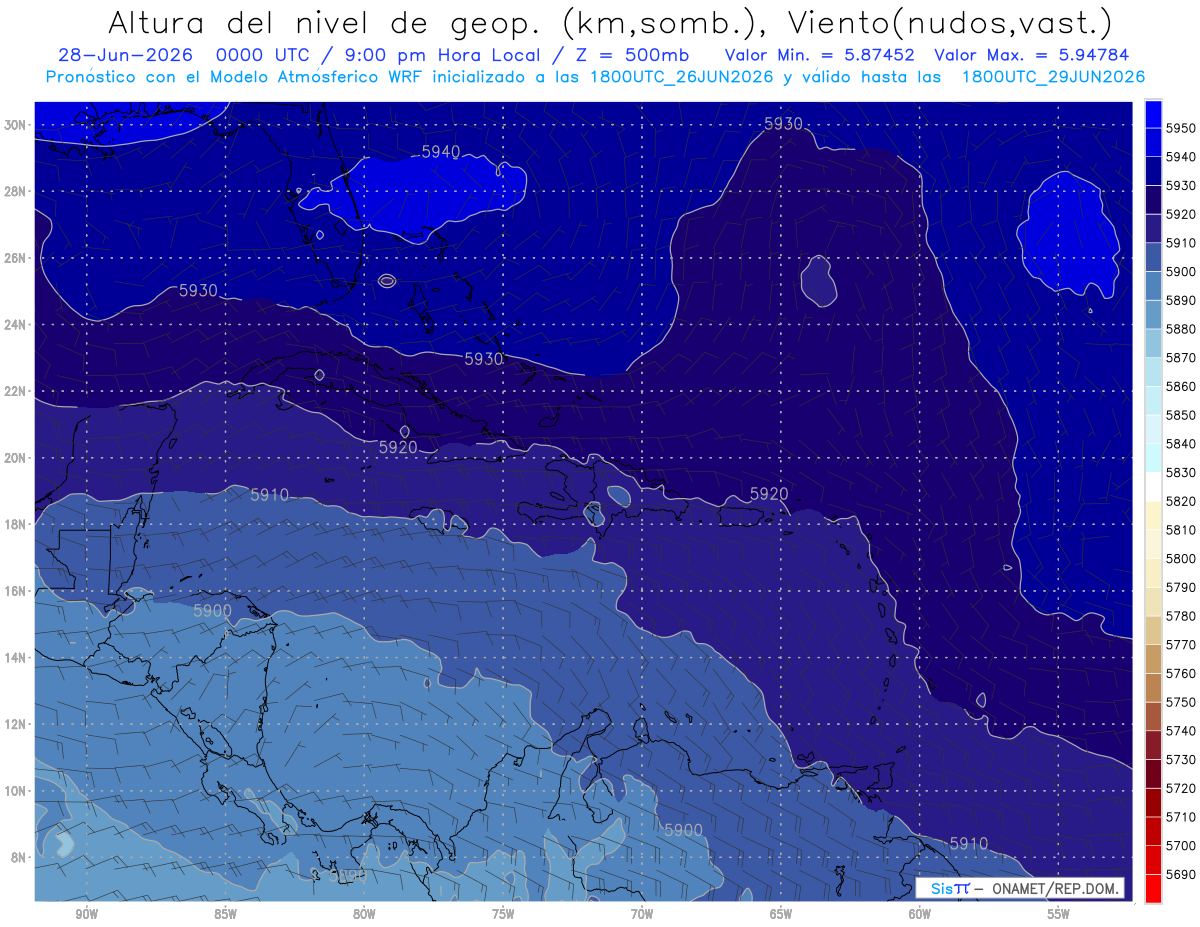Click the colorbar label 5860
Image resolution: width=1200 pixels, height=927 pixels.
point(1180,387)
